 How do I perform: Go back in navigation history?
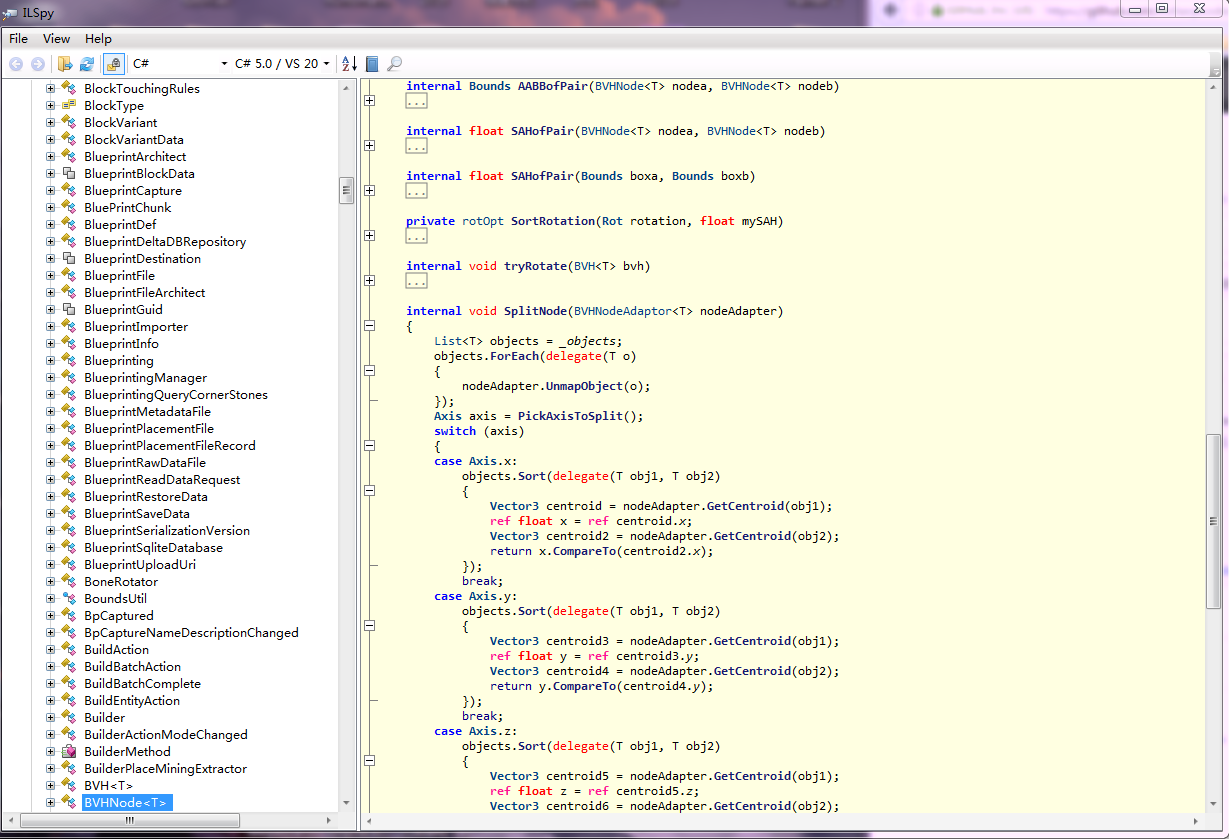pyautogui.click(x=16, y=64)
